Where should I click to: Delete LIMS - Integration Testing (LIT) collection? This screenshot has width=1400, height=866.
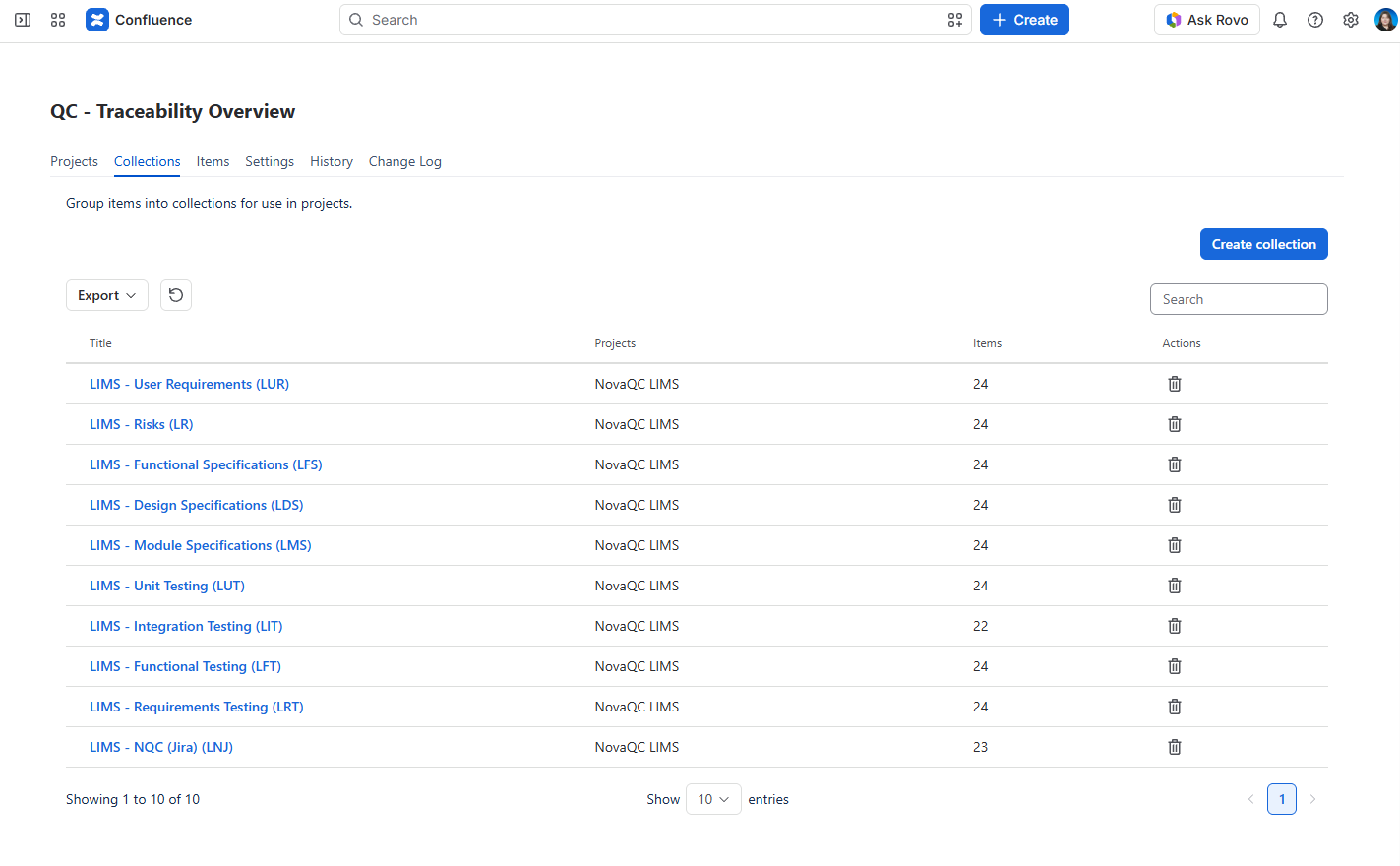tap(1175, 626)
